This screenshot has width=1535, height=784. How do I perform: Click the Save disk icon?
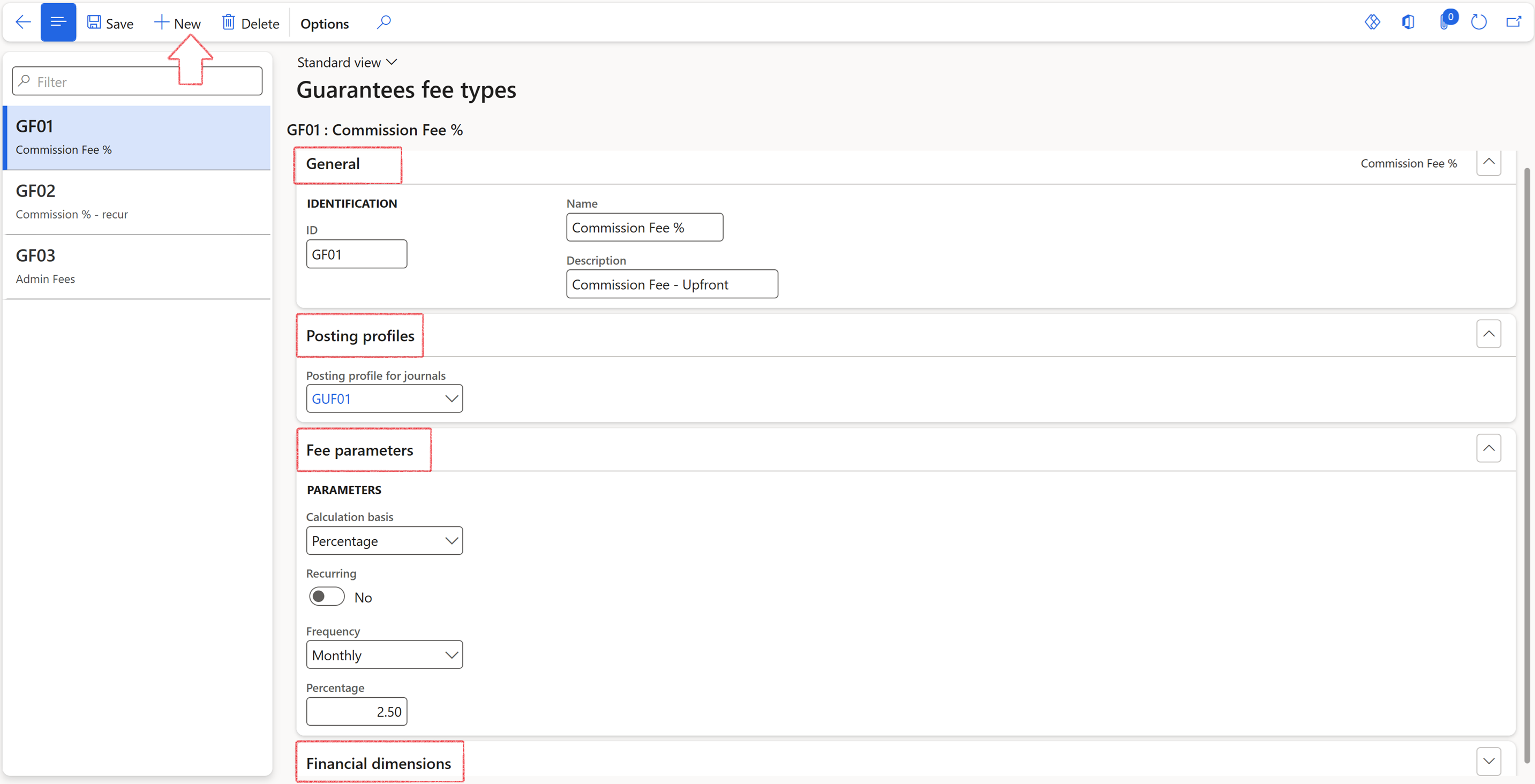click(94, 22)
